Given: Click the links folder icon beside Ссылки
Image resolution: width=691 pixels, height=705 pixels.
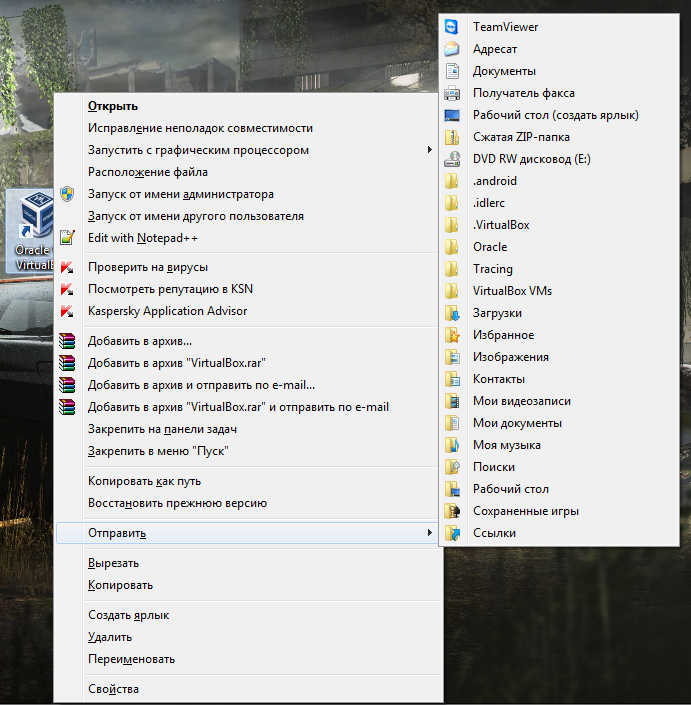Looking at the screenshot, I should 451,533.
